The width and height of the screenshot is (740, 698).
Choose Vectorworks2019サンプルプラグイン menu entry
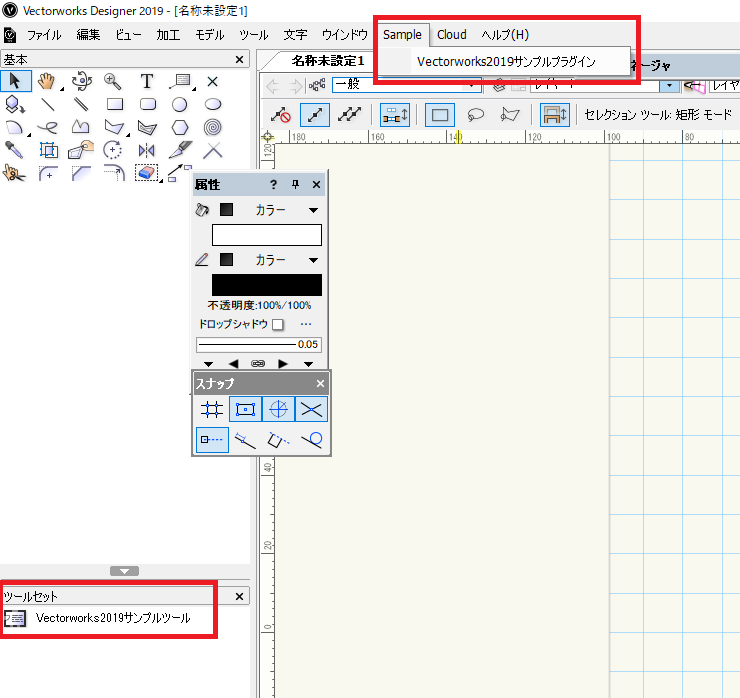click(x=506, y=62)
